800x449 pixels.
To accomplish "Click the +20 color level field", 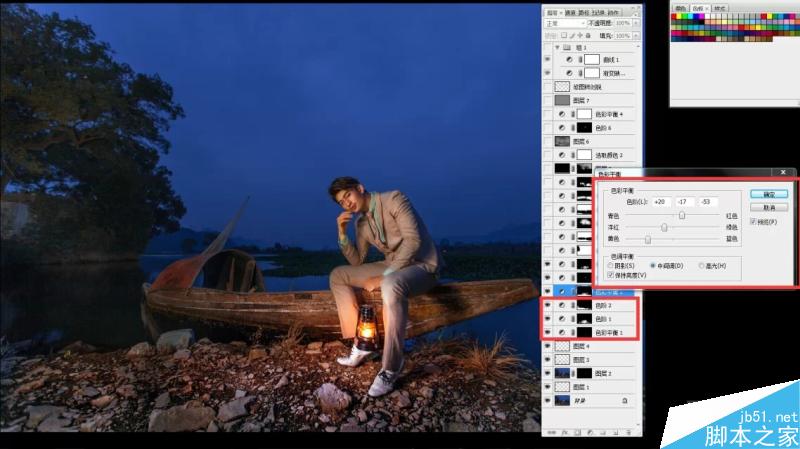I will 661,202.
